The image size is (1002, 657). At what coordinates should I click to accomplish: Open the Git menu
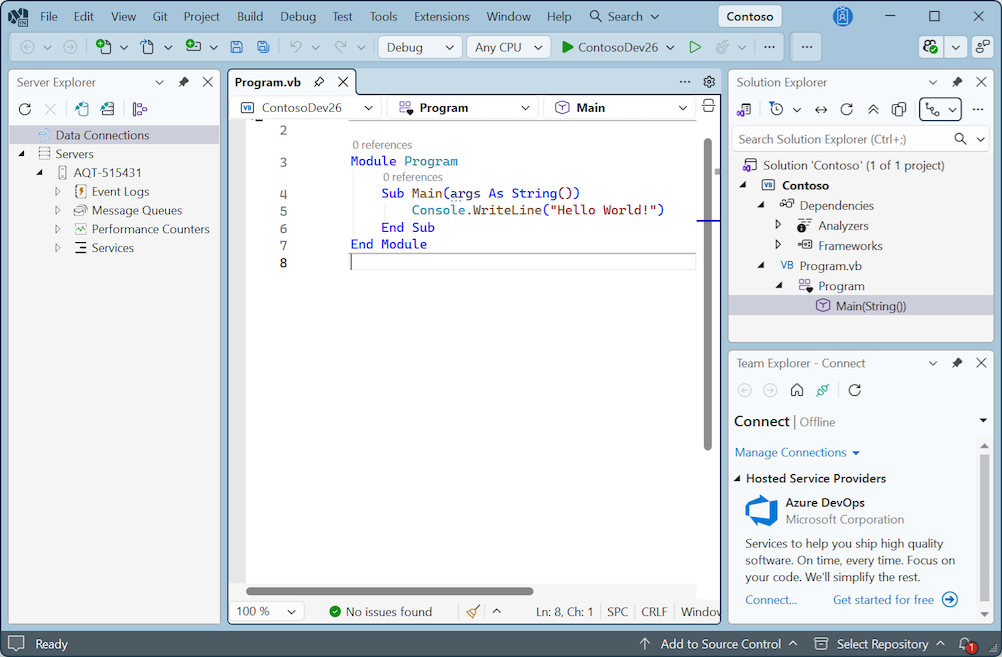pos(160,16)
